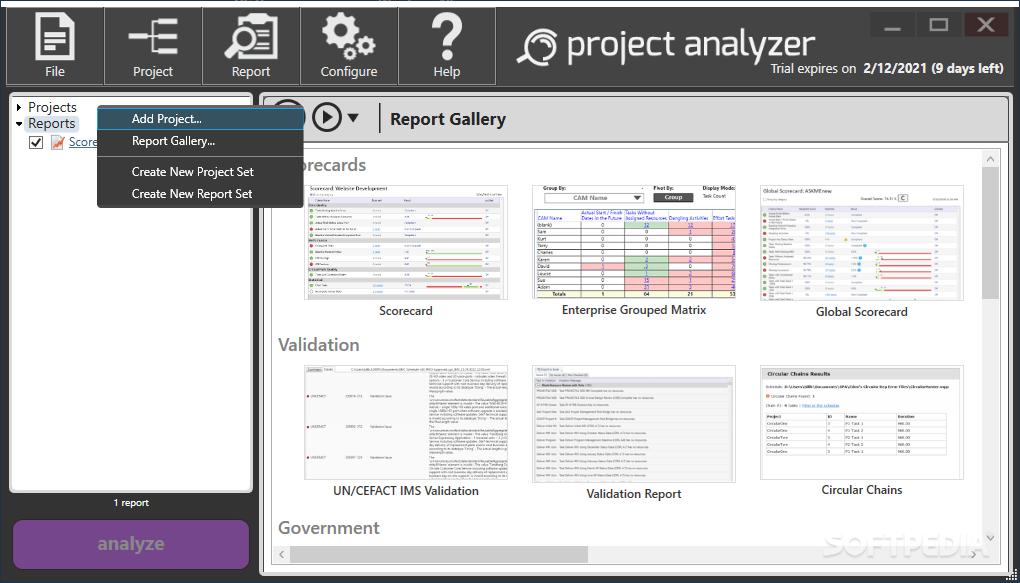Click the purple analyze button
Image resolution: width=1020 pixels, height=583 pixels.
click(x=131, y=544)
